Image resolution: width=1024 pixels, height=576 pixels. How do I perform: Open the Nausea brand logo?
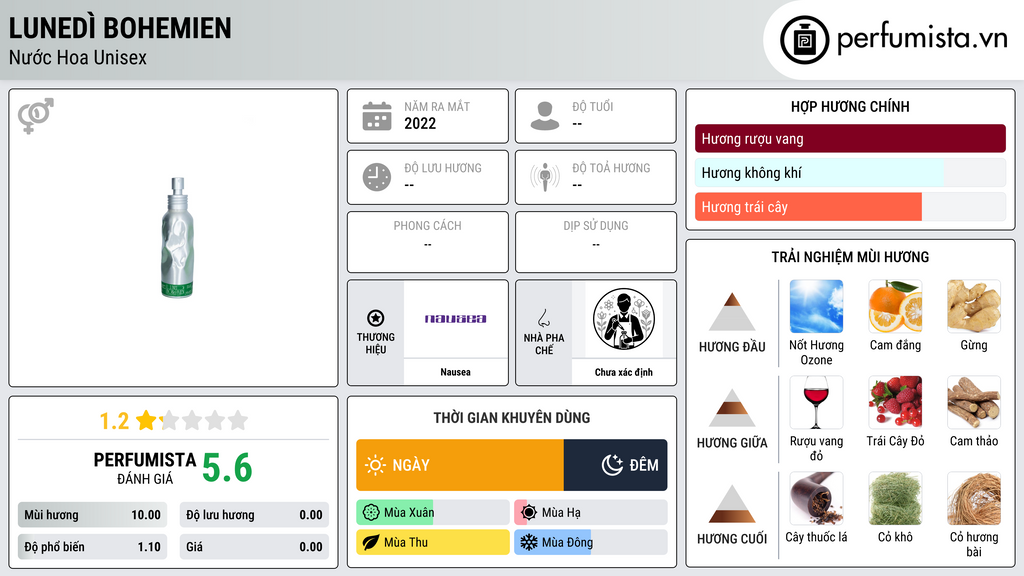(455, 319)
